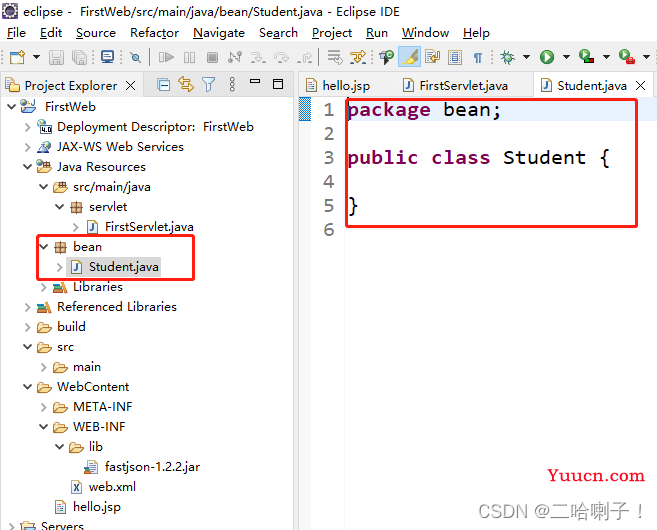Select web.xml in the tree
657x530 pixels.
[112, 487]
